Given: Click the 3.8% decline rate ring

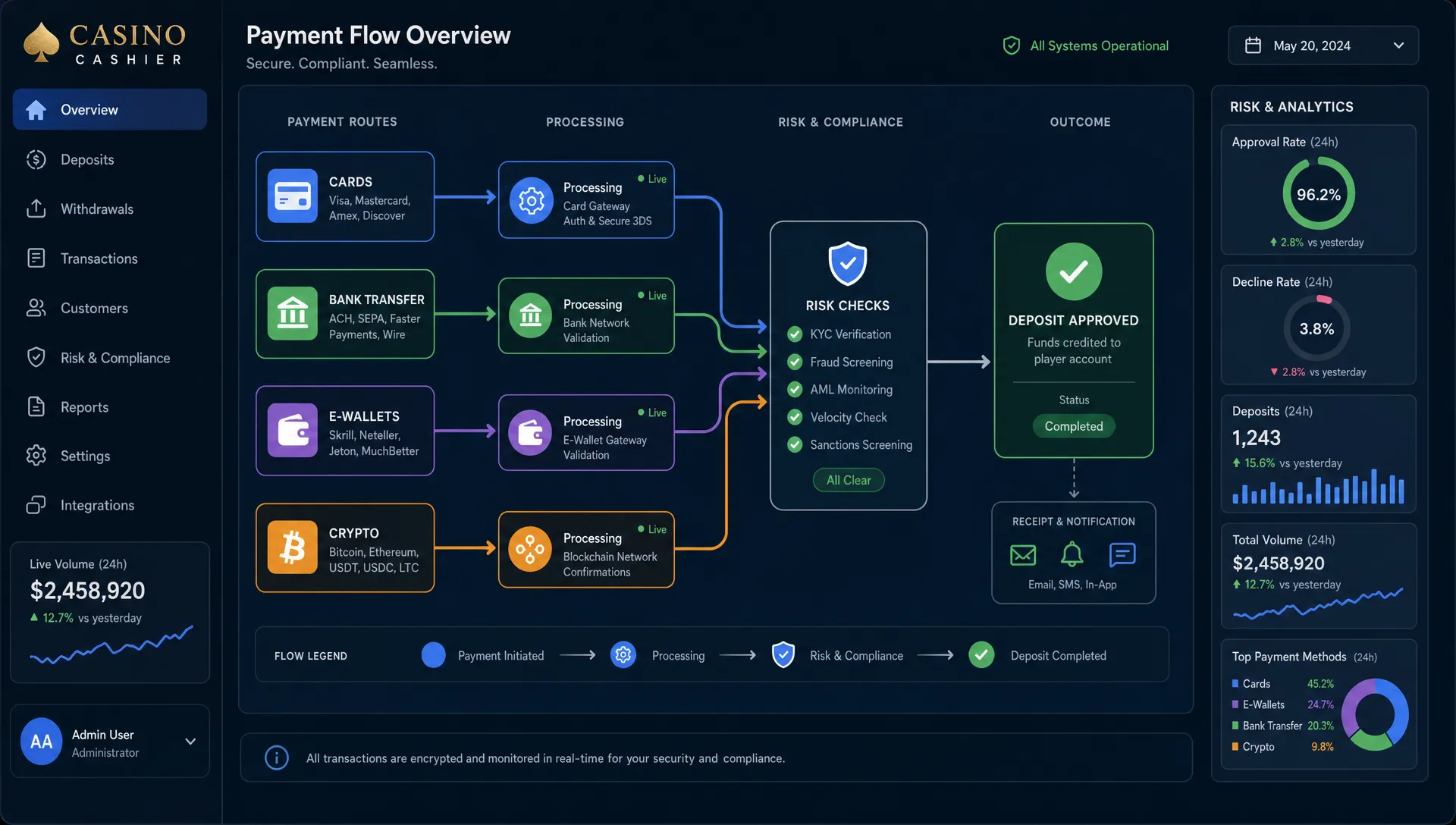Looking at the screenshot, I should (1317, 328).
